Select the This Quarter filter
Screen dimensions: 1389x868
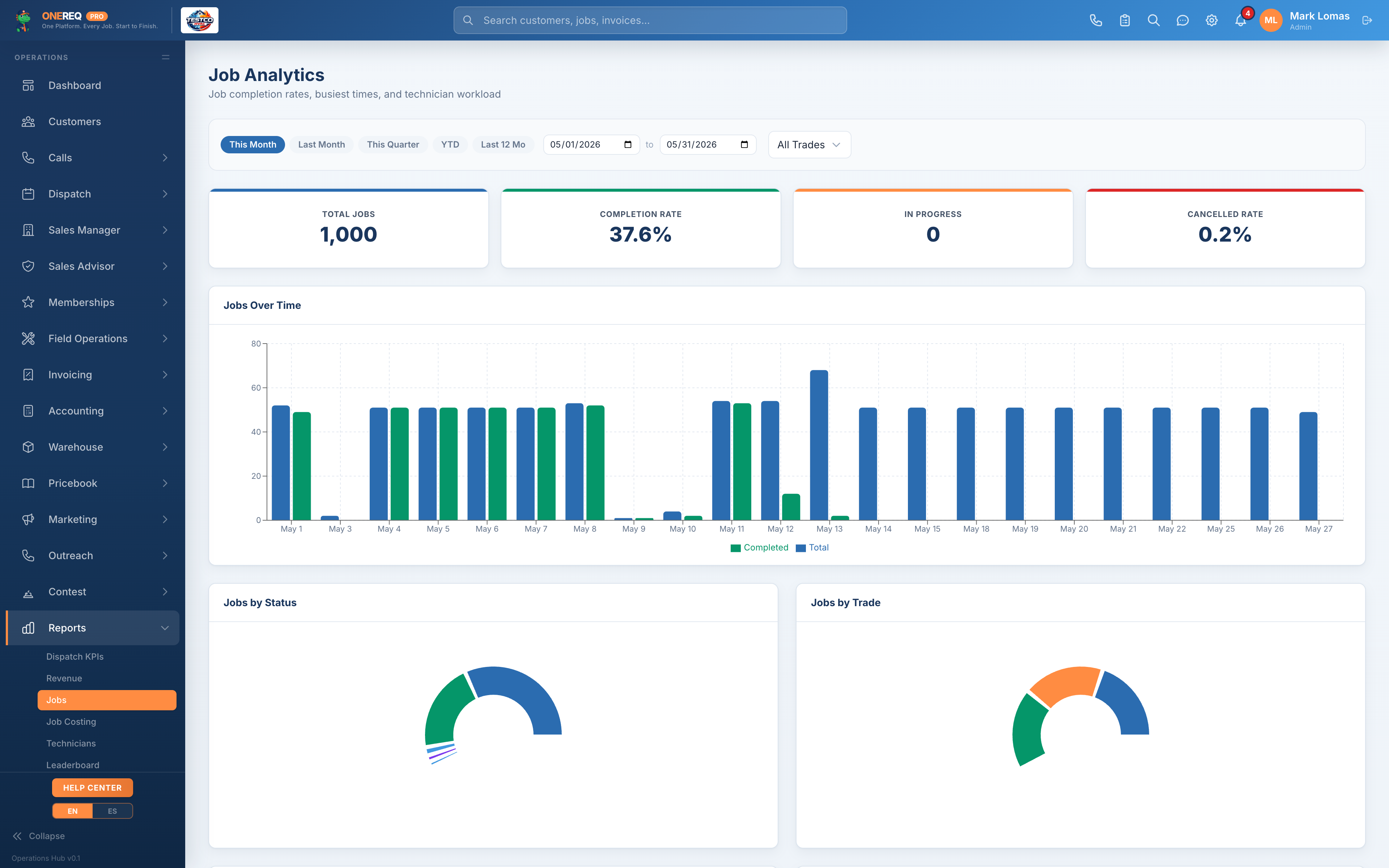click(393, 145)
